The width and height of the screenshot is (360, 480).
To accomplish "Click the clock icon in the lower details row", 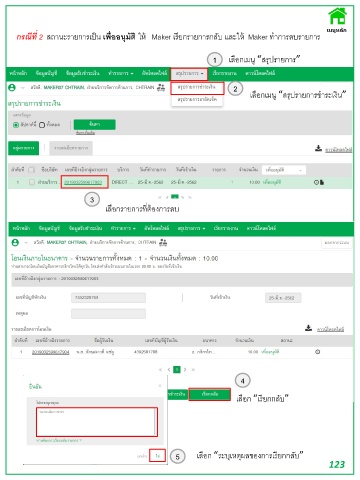I will coord(318,352).
